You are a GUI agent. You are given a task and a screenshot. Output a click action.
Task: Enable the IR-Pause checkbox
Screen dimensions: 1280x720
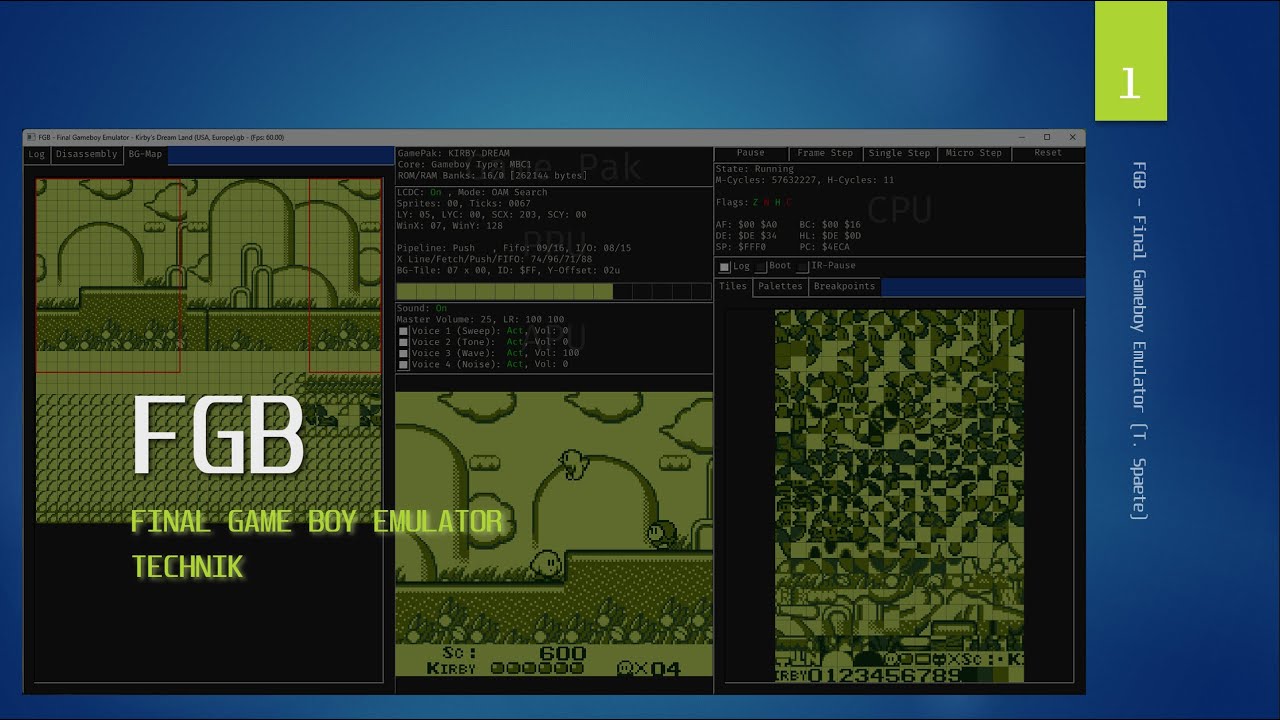click(x=803, y=267)
